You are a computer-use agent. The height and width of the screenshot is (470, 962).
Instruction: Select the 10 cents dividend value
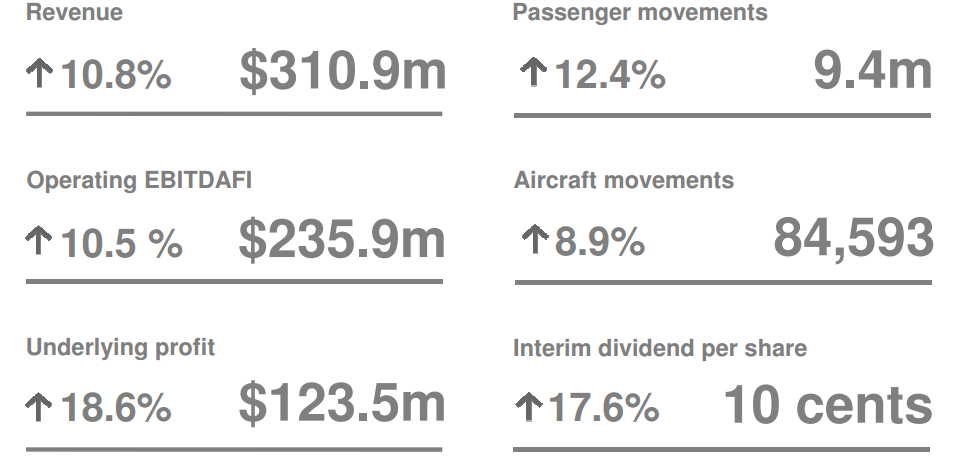[828, 405]
